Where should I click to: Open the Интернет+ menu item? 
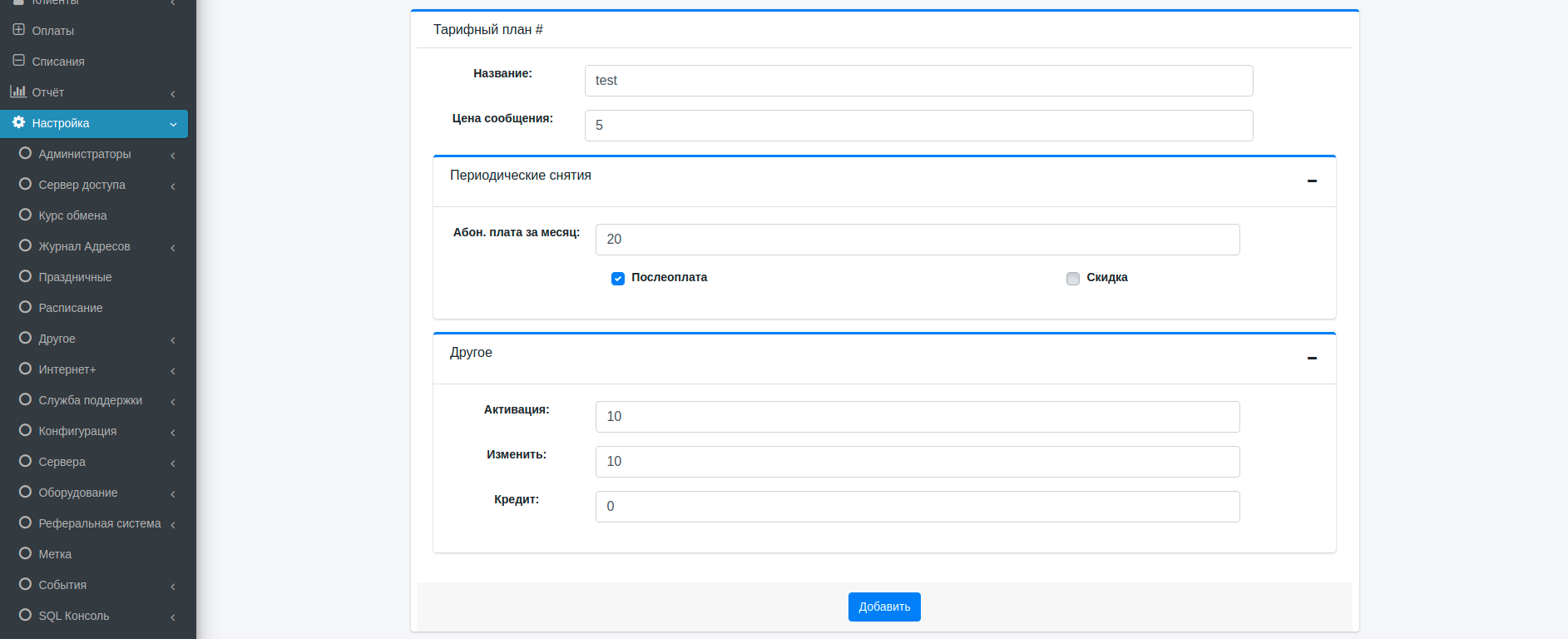[67, 369]
